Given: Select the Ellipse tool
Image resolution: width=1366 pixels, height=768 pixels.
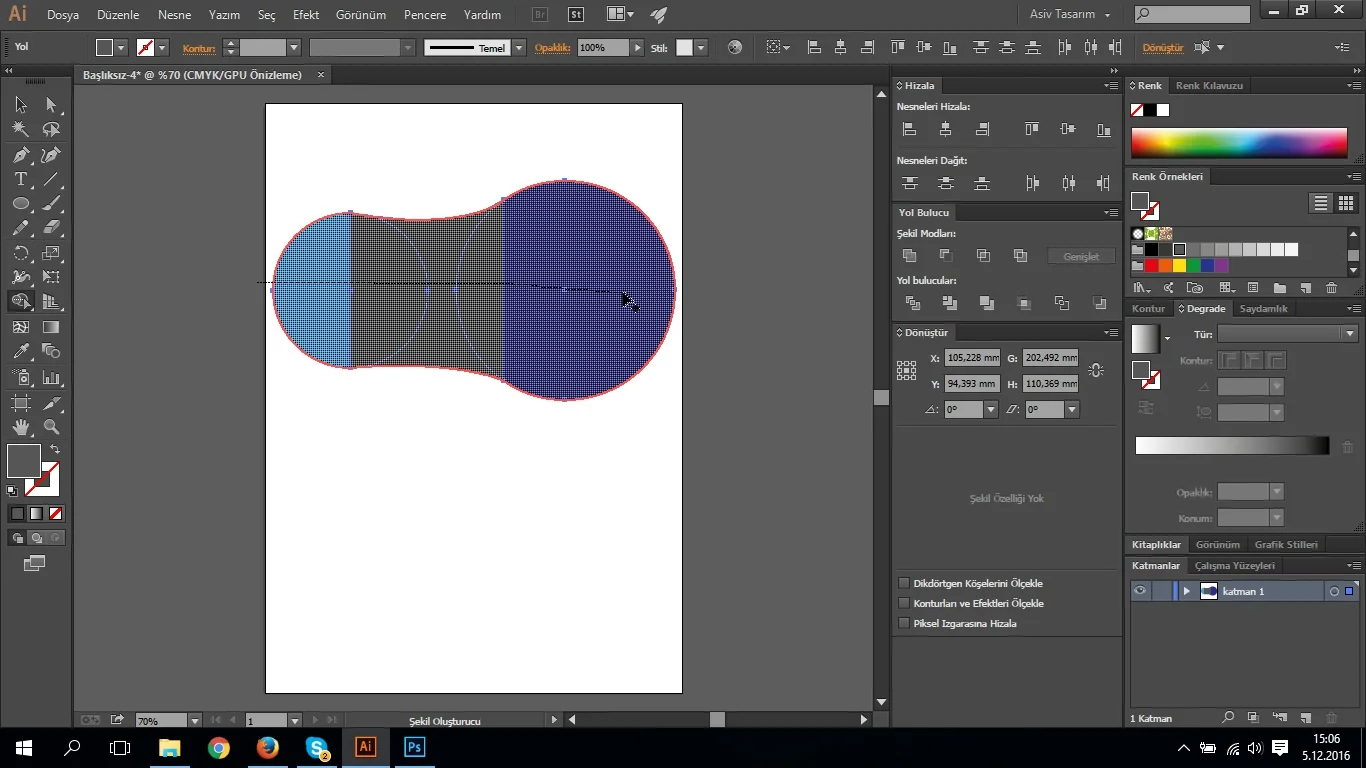Looking at the screenshot, I should tap(21, 203).
